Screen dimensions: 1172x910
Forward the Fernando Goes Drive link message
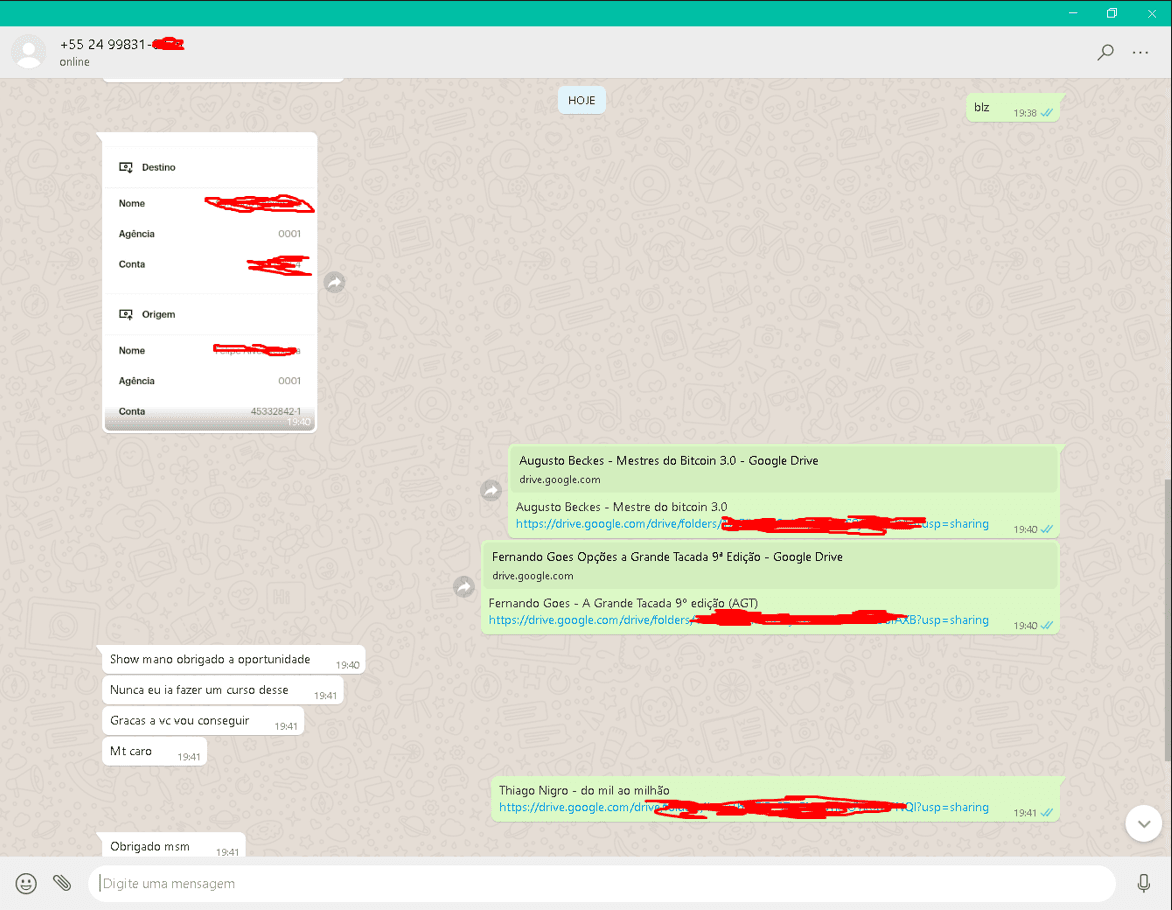[x=464, y=586]
